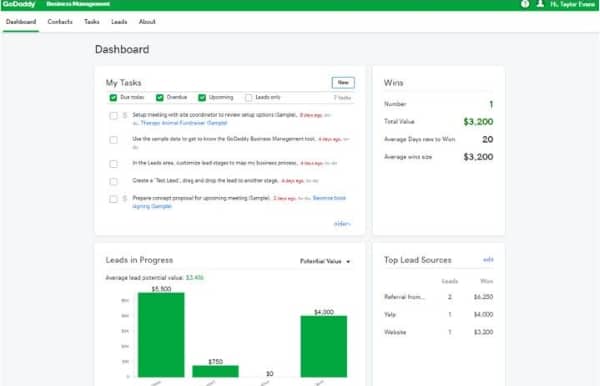Toggle the Upcoming filter checkbox

pyautogui.click(x=202, y=98)
